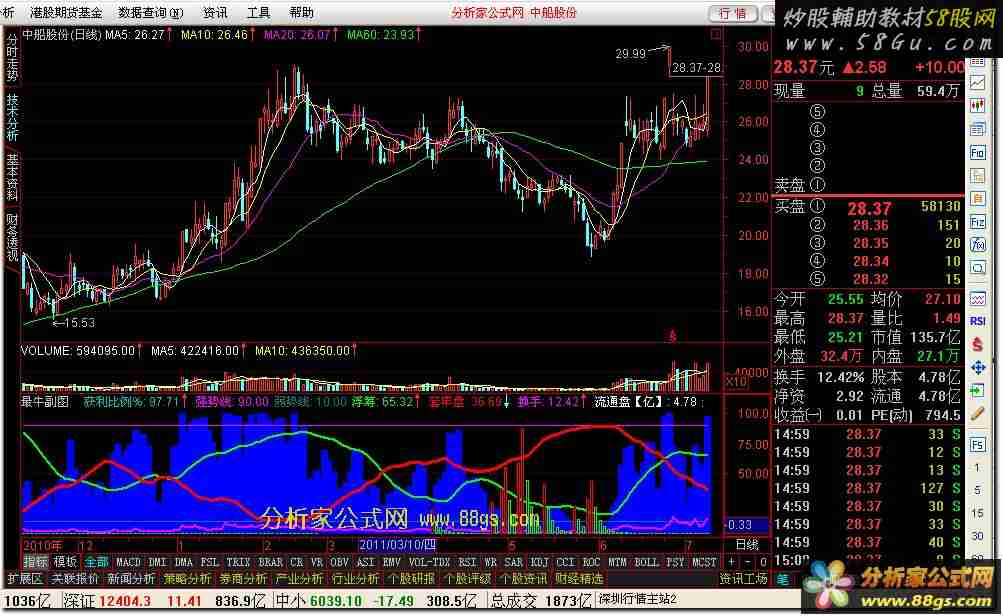The width and height of the screenshot is (1003, 616).
Task: Open the 产业分析 tab
Action: (299, 579)
